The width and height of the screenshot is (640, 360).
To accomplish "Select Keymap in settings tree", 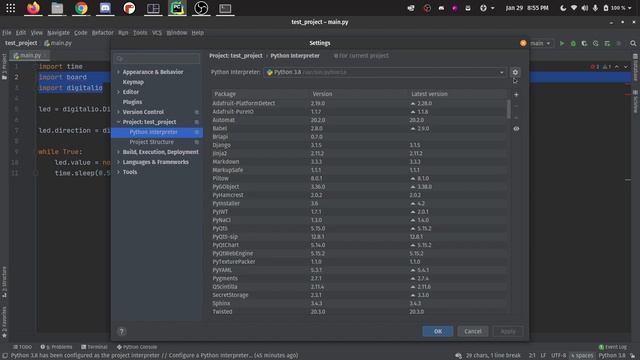I will tap(133, 82).
